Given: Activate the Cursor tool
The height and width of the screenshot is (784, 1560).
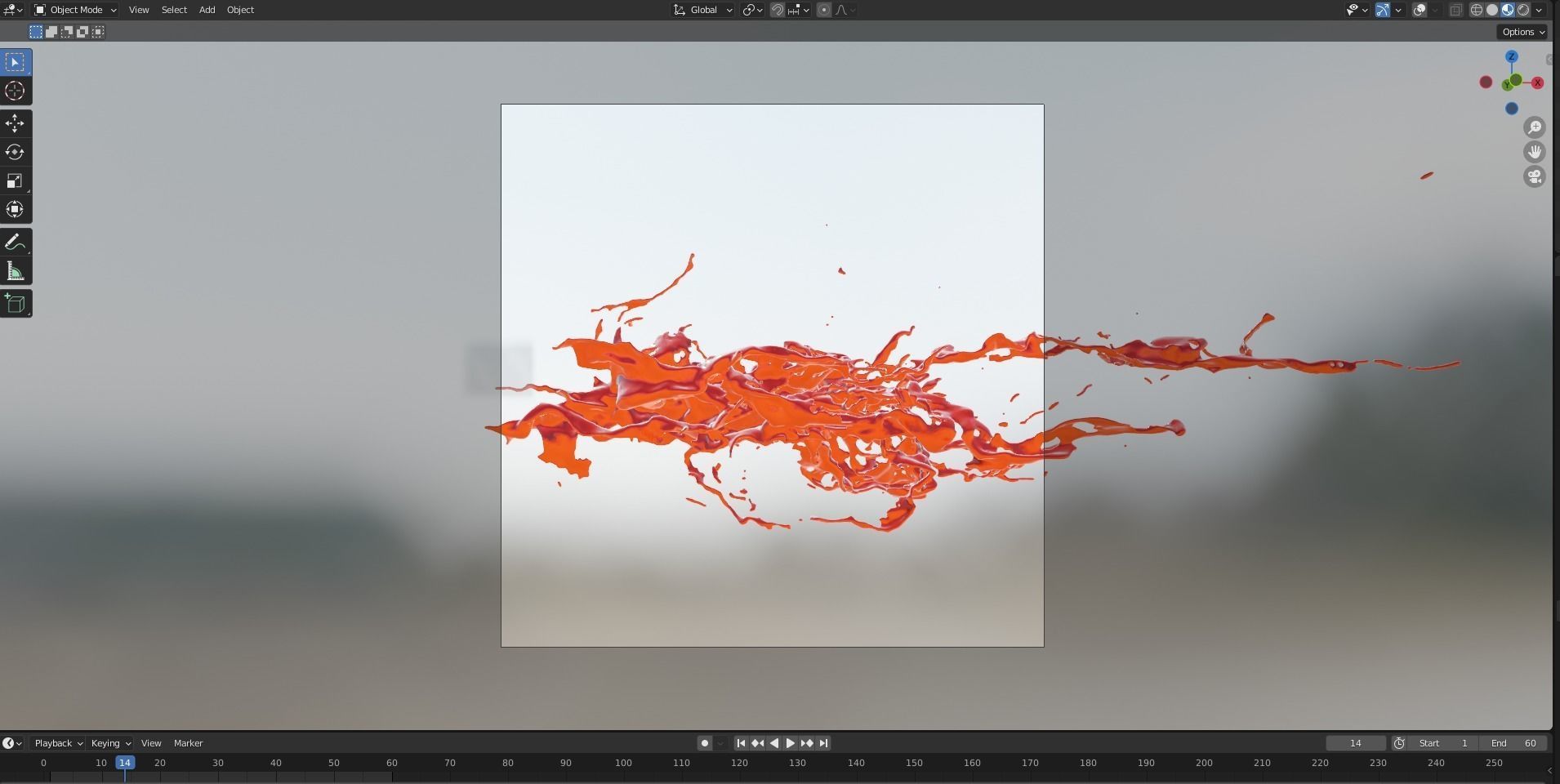Looking at the screenshot, I should pos(15,91).
